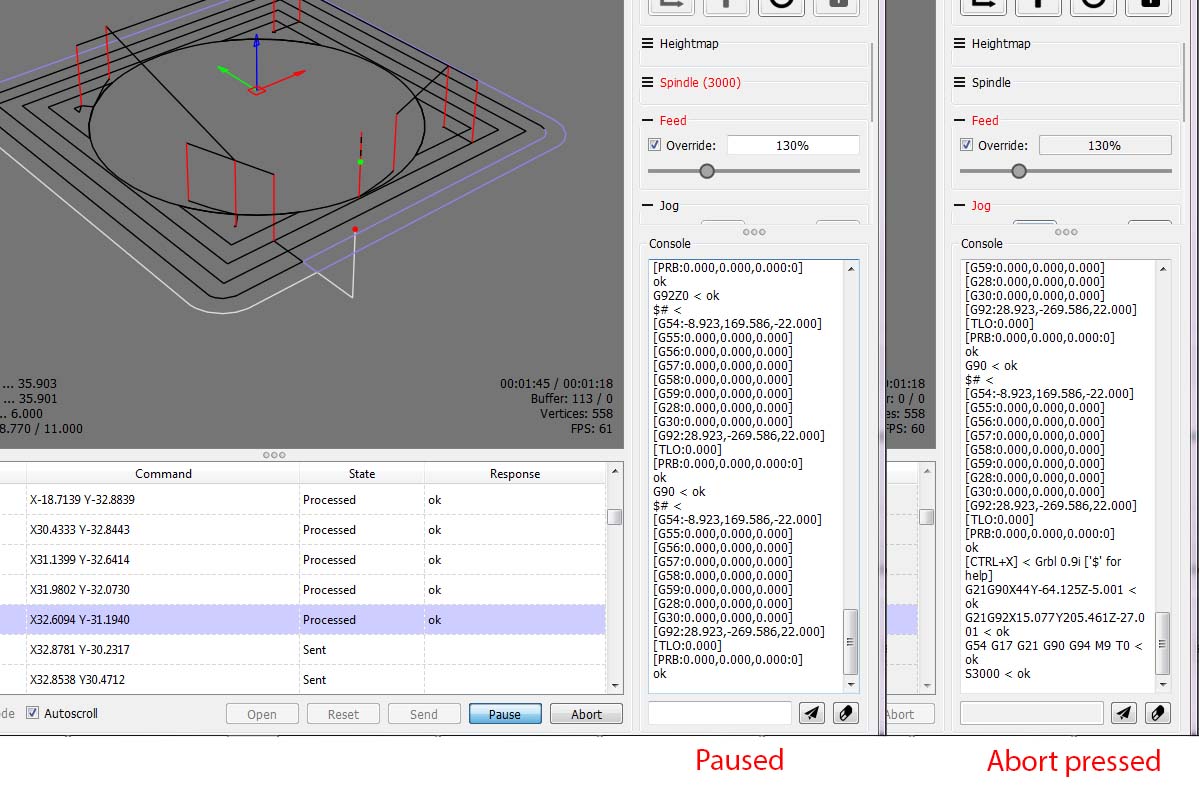Collapse the Feed section in the Abort pressed panel
1199x792 pixels.
click(984, 121)
